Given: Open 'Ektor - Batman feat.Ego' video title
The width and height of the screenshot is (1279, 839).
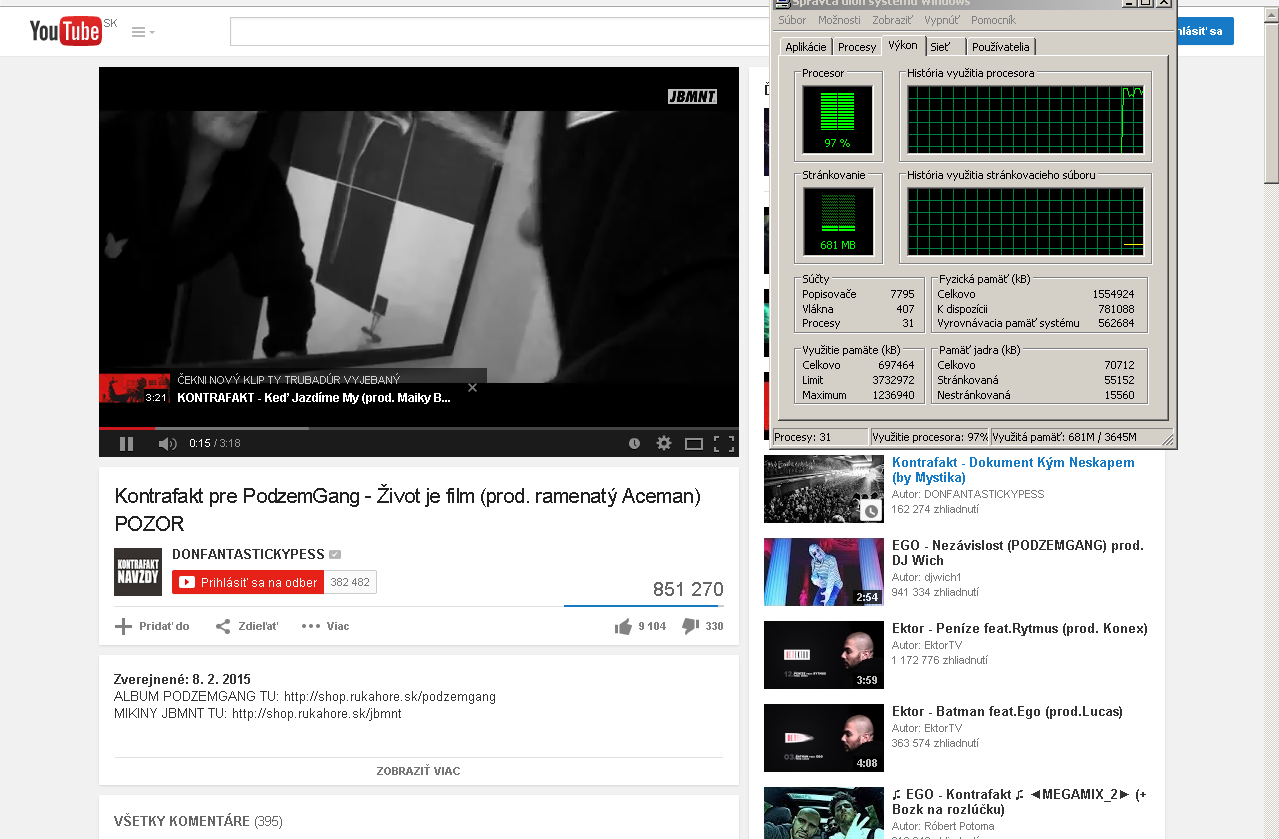Looking at the screenshot, I should coord(1007,712).
